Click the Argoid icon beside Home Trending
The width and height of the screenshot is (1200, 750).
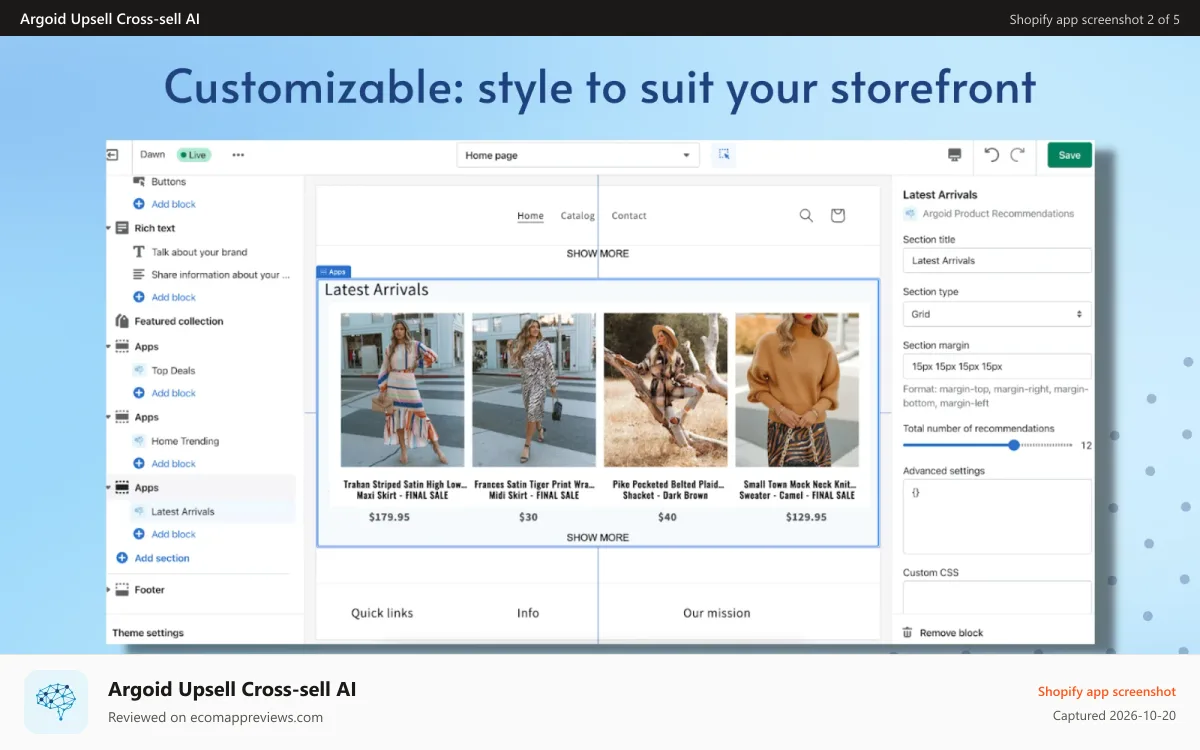(x=139, y=441)
